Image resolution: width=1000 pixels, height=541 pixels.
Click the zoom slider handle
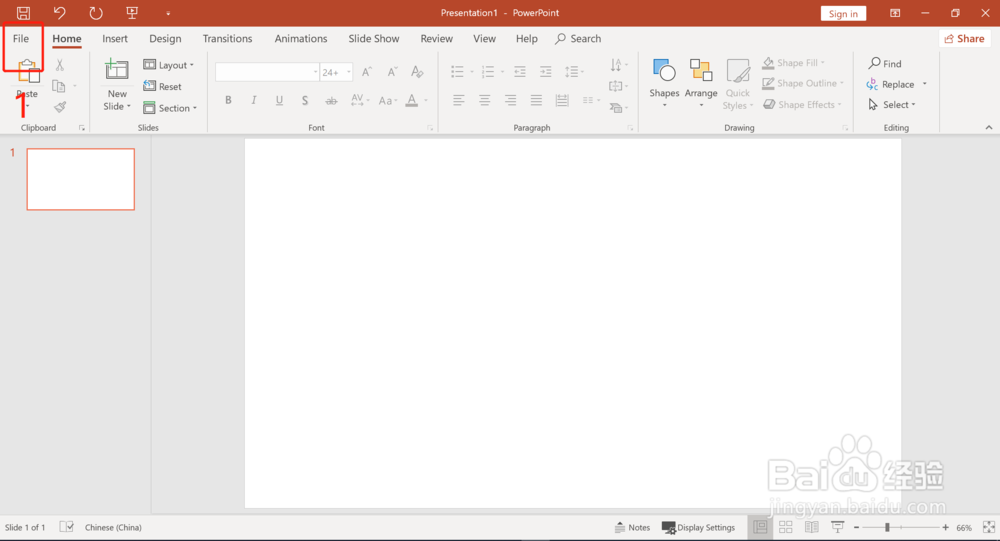tap(887, 528)
